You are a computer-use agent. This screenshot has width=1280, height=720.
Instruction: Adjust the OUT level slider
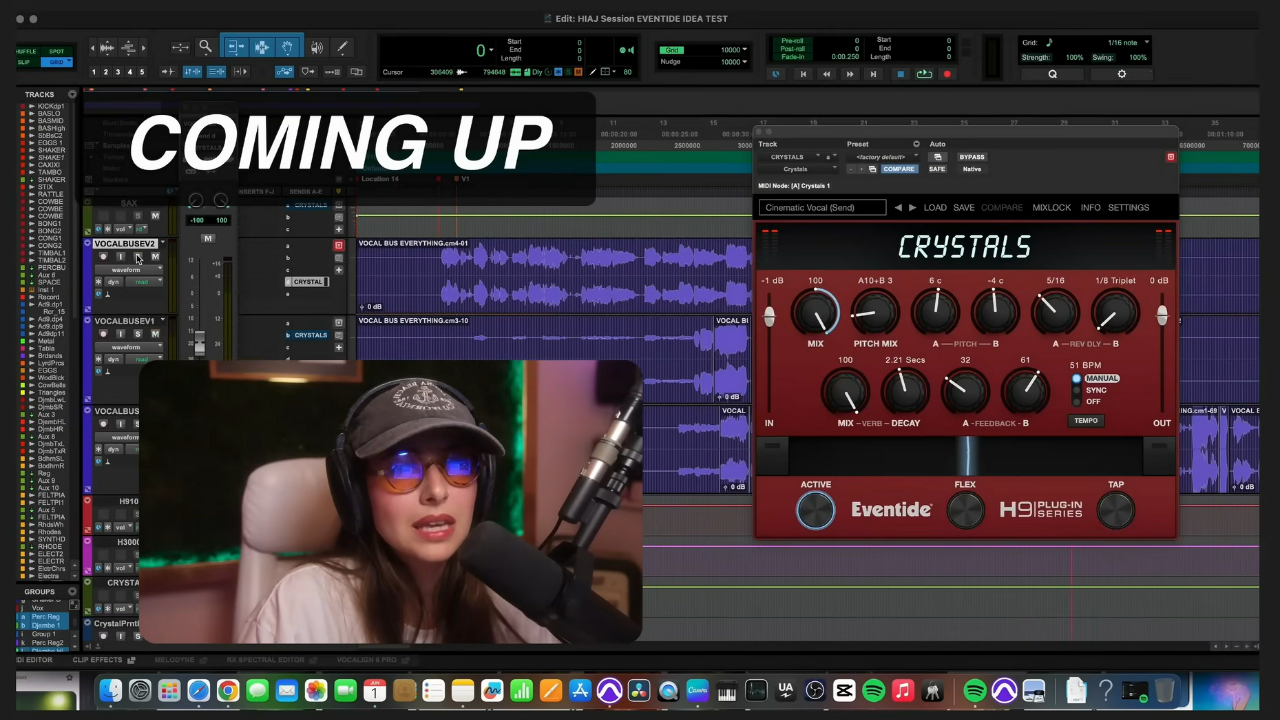pos(1161,316)
